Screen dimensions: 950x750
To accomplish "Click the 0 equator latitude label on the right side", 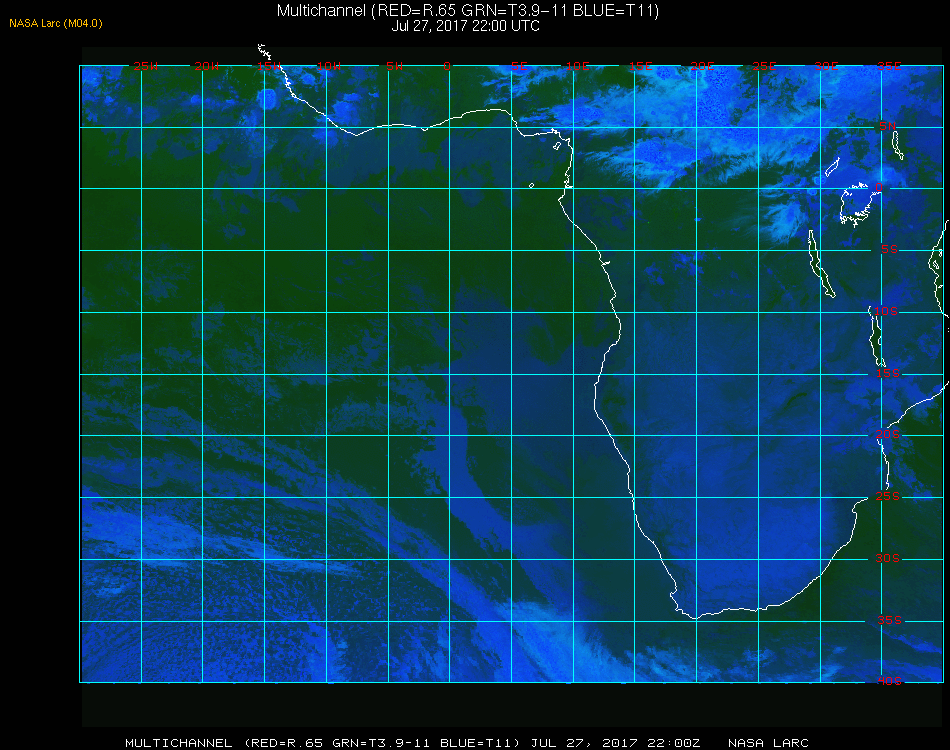I will 879,187.
